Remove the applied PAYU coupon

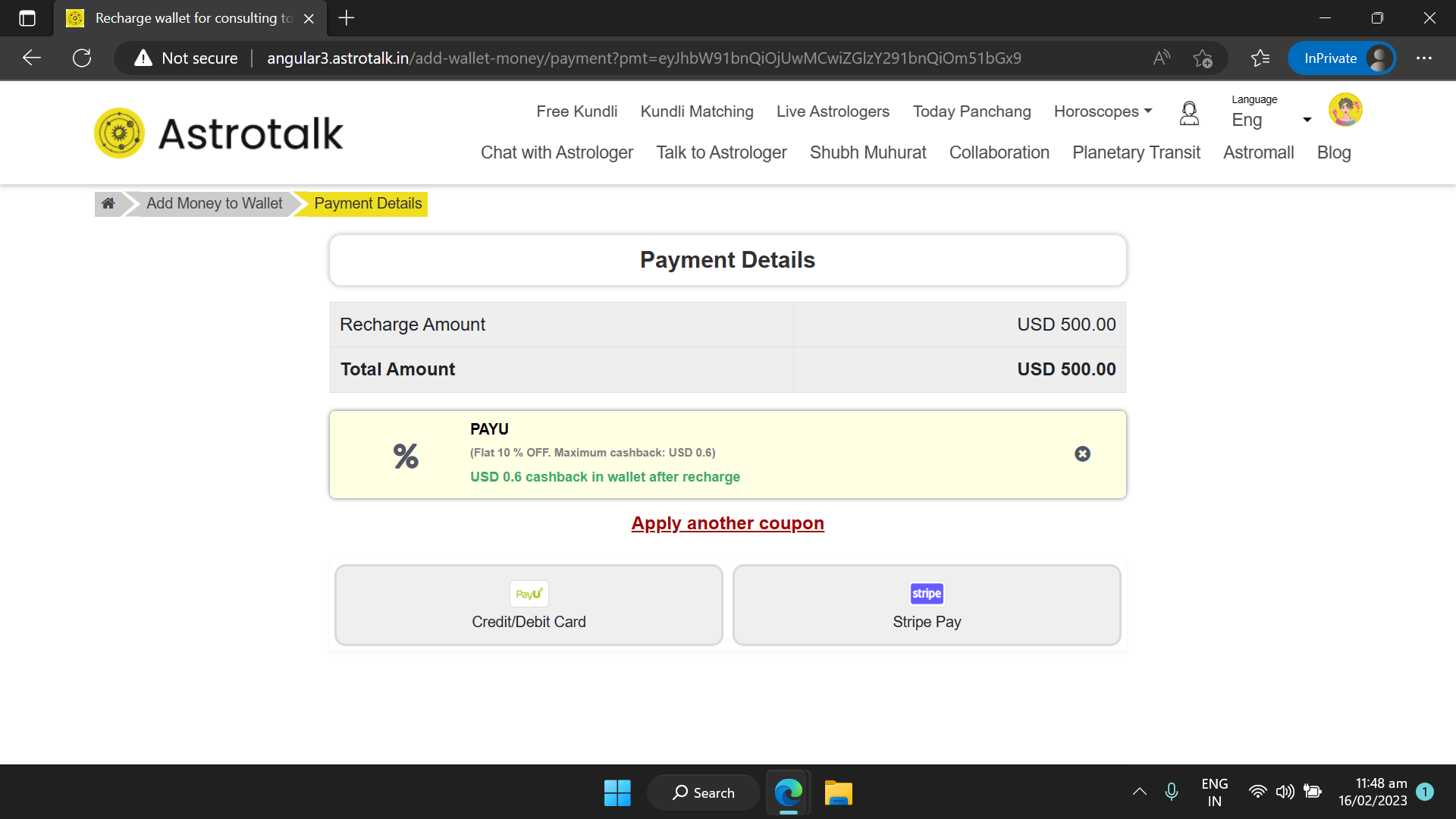(1082, 453)
